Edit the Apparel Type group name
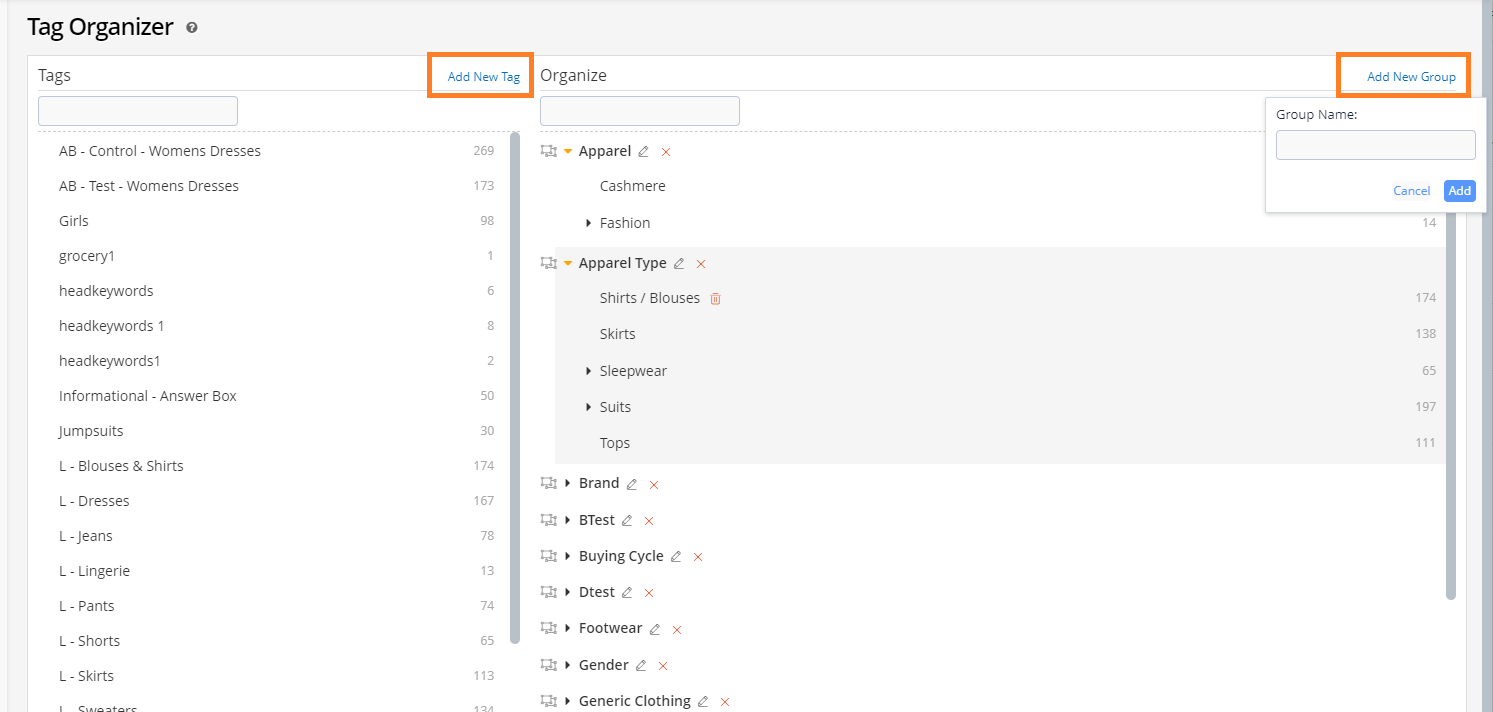The width and height of the screenshot is (1493, 712). [x=679, y=264]
